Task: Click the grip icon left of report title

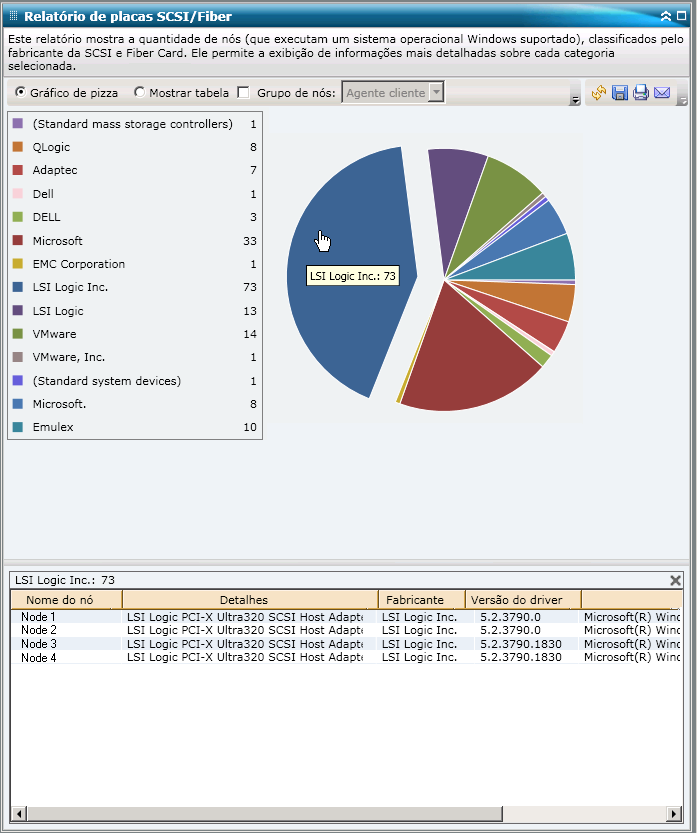Action: pos(14,16)
